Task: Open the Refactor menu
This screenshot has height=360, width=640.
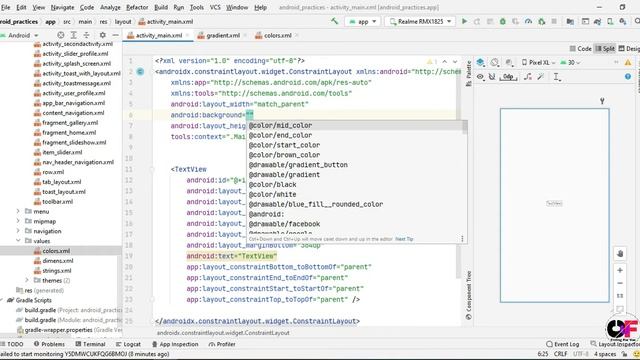Action: 137,7
